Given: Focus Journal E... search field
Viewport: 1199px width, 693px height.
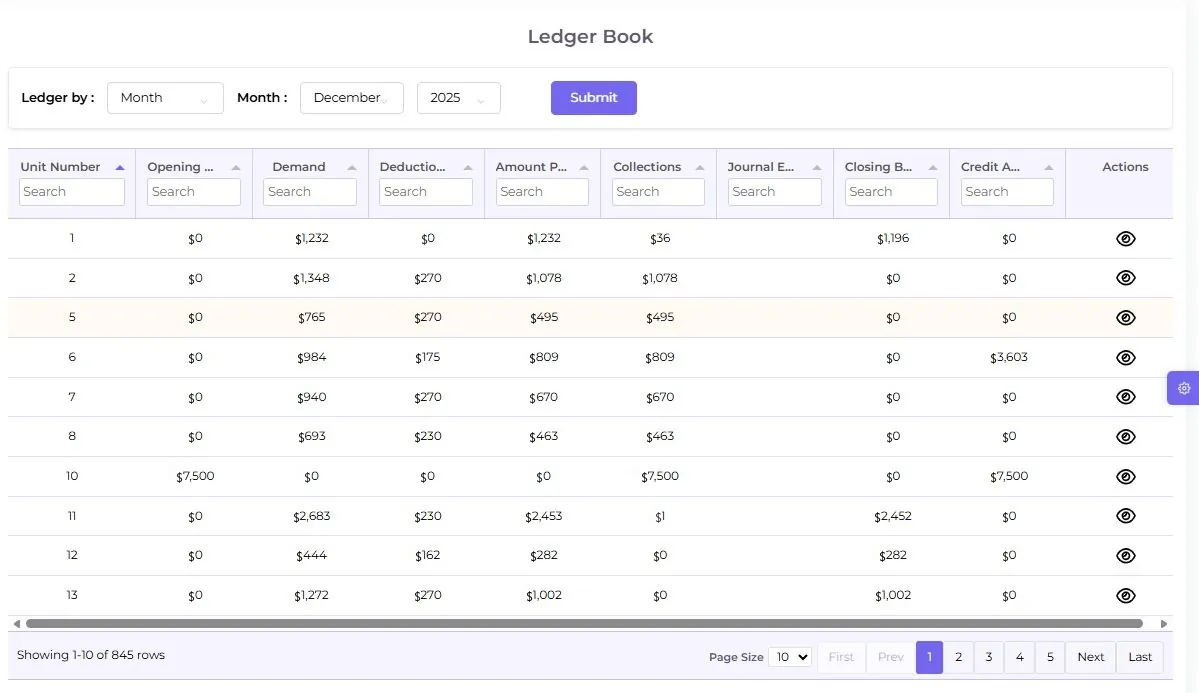Looking at the screenshot, I should 775,192.
